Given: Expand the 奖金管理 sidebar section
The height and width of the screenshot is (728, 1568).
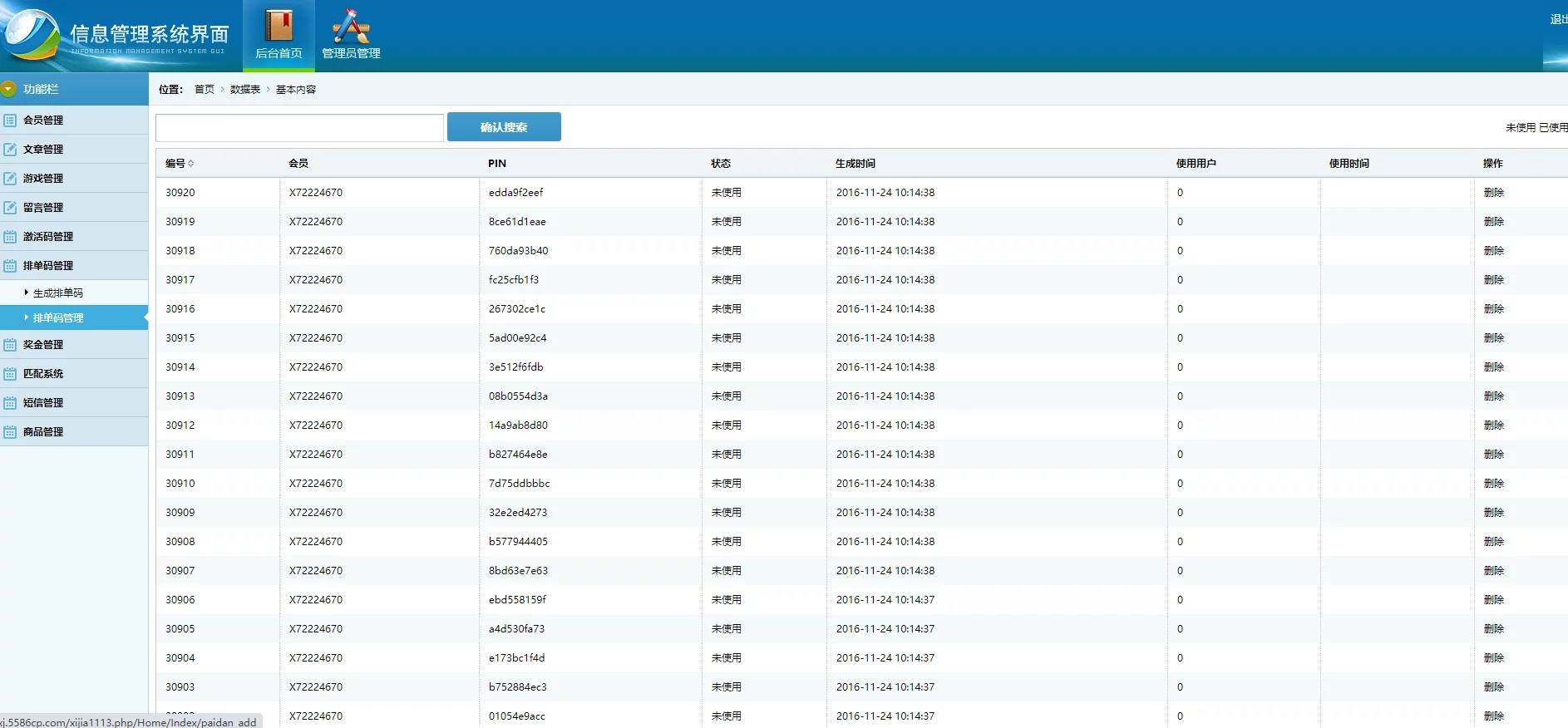Looking at the screenshot, I should 43,345.
